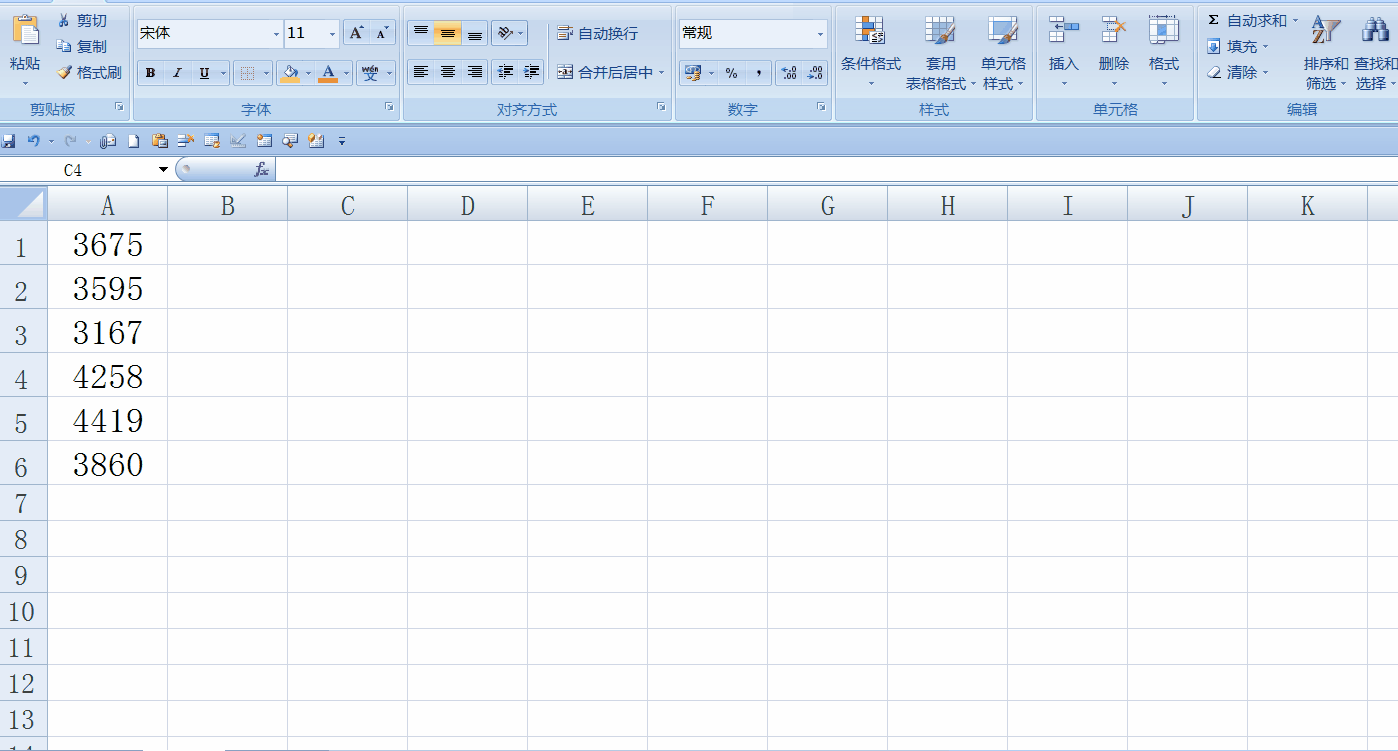Toggle italic formatting

(177, 73)
